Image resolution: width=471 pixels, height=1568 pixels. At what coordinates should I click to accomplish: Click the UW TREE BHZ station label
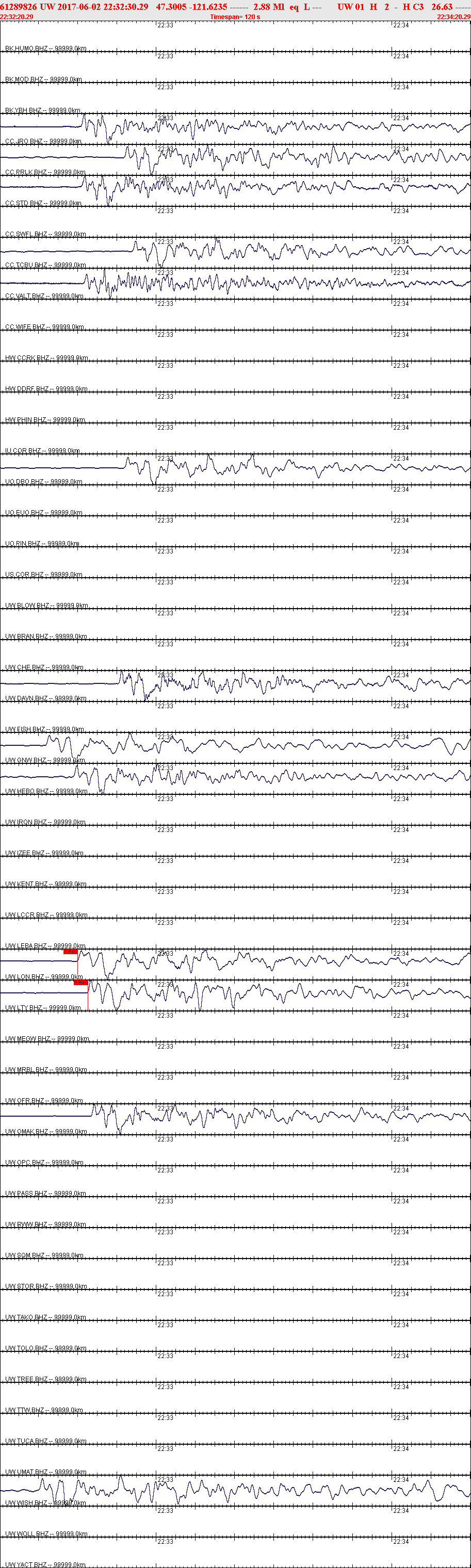(x=45, y=1379)
